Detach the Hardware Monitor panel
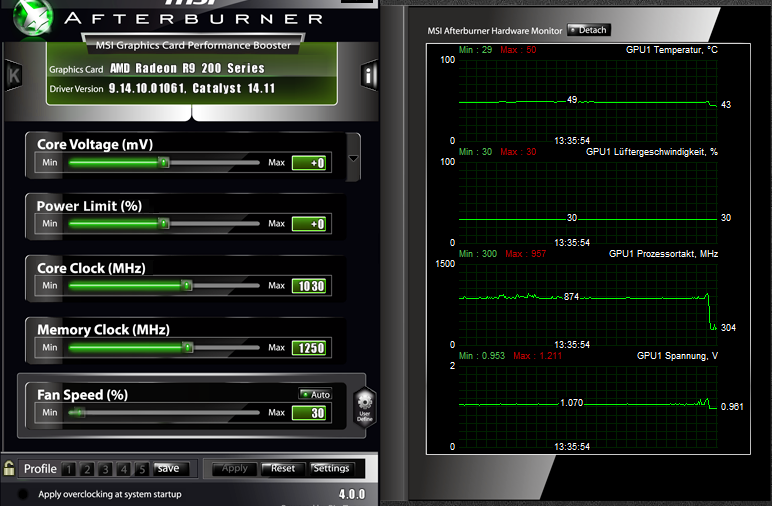The width and height of the screenshot is (772, 506). click(589, 30)
